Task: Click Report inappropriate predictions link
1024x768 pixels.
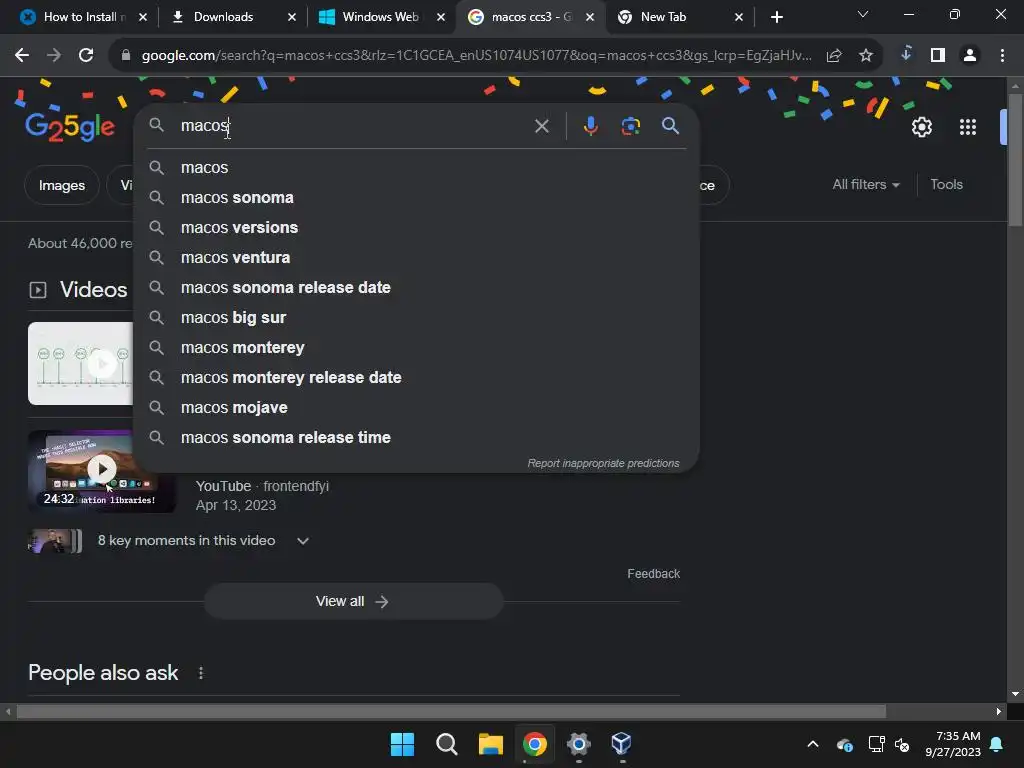Action: (x=603, y=463)
